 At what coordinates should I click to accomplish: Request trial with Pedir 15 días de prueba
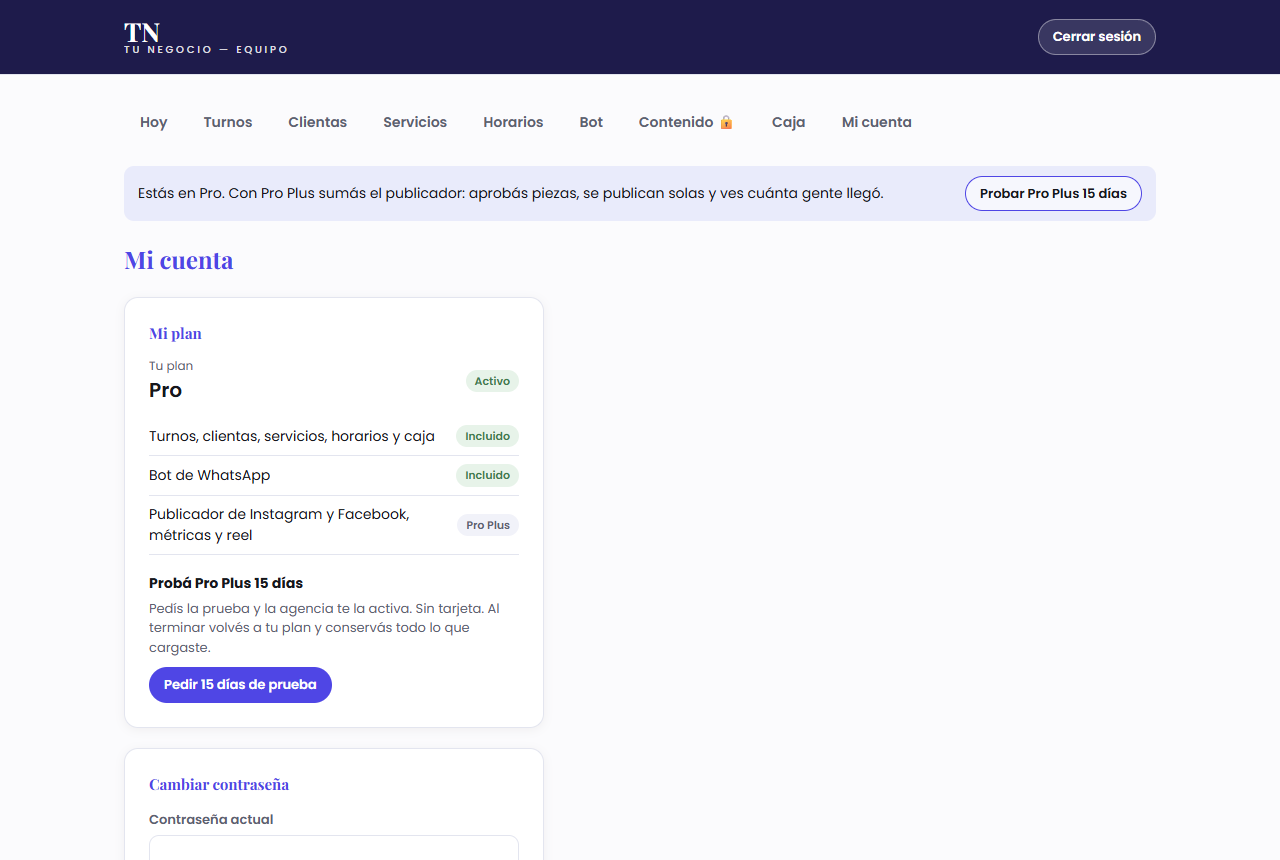coord(240,685)
